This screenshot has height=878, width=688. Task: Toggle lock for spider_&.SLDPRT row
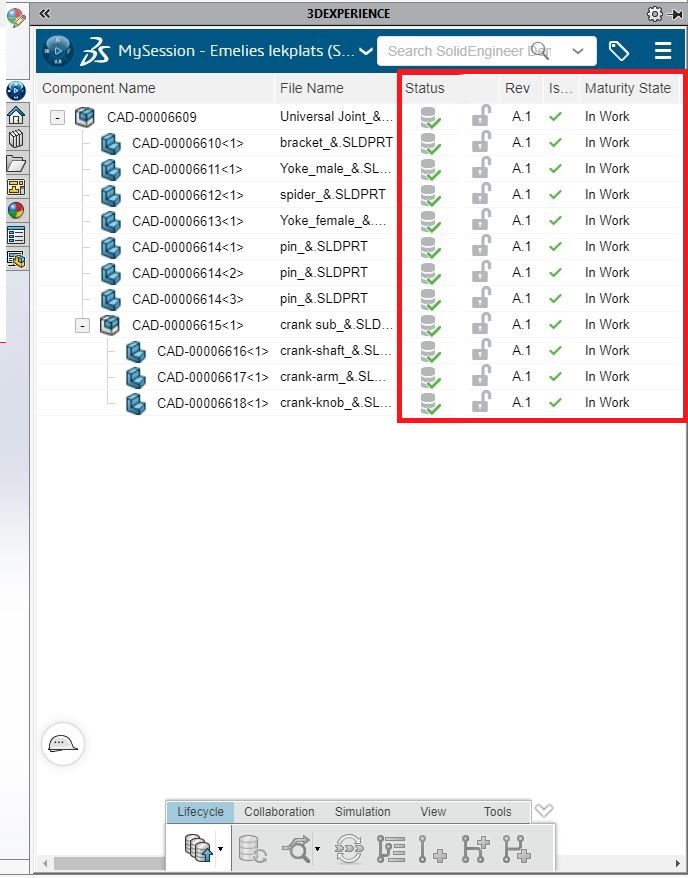coord(481,194)
